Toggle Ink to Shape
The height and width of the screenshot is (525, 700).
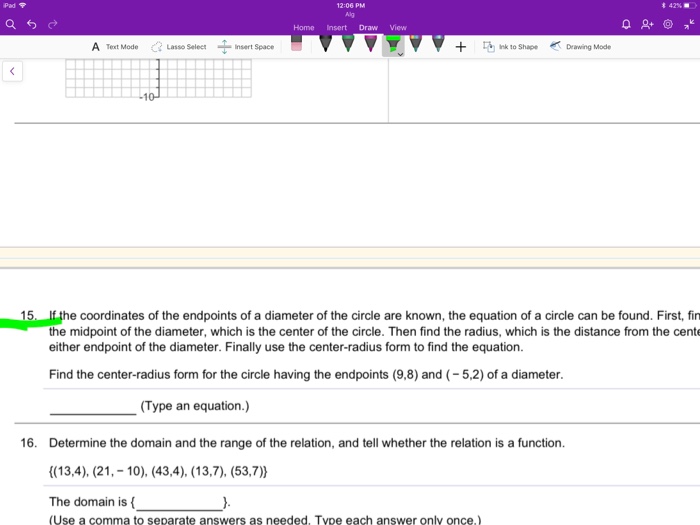510,46
